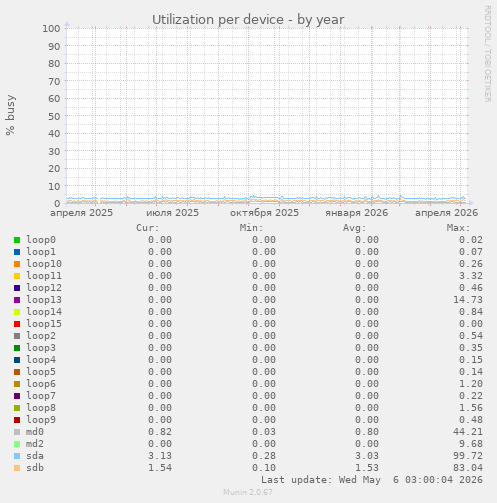
Task: Click the loop1 blue color swatch
Action: (x=17, y=252)
